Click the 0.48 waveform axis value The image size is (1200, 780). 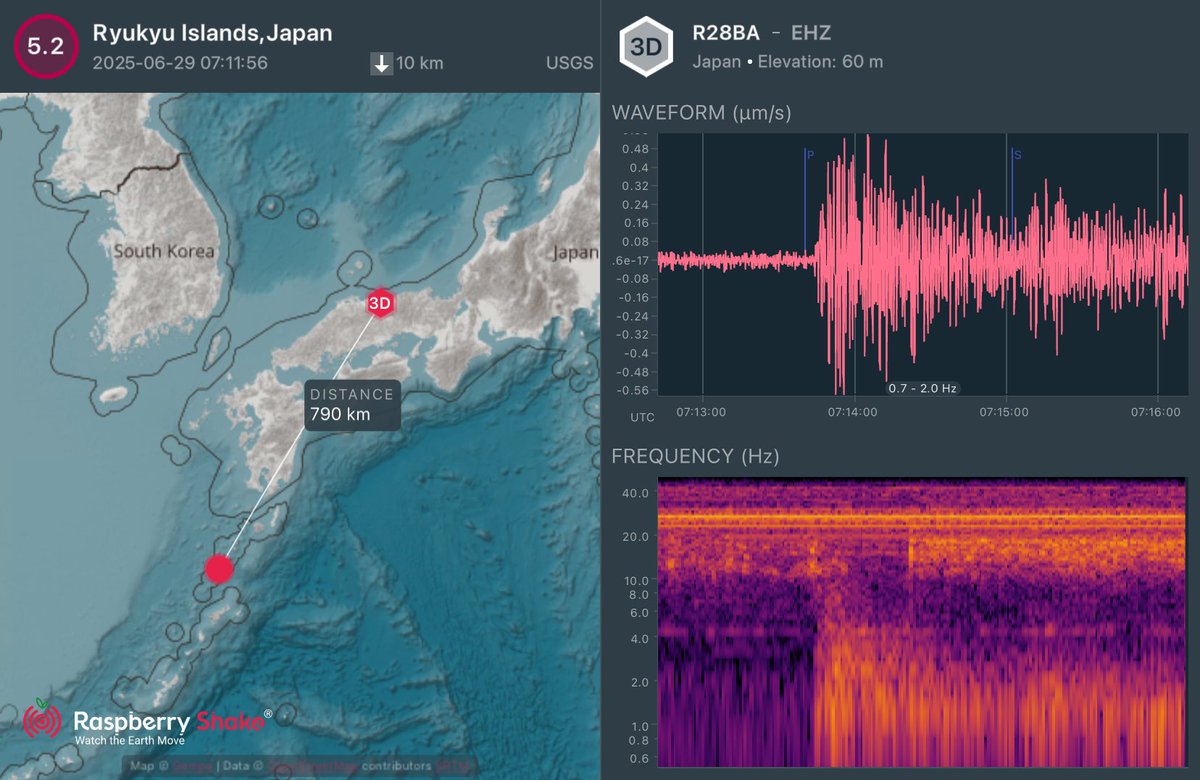pos(636,150)
